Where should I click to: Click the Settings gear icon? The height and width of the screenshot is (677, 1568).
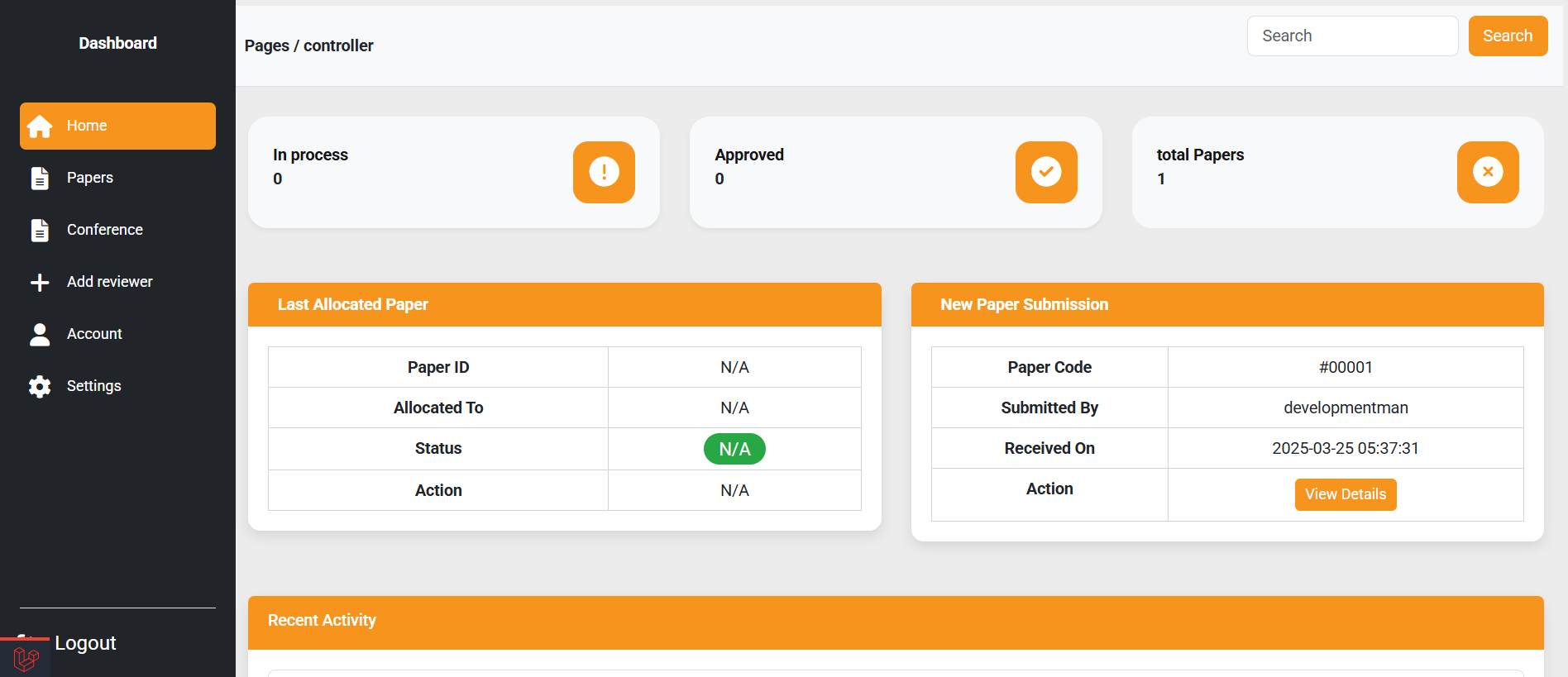pos(40,387)
